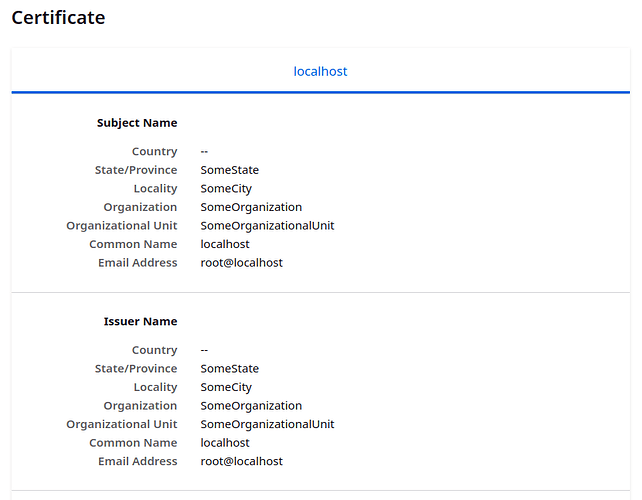642x500 pixels.
Task: Click localhost common name value under Issuer Name
Action: coord(225,443)
